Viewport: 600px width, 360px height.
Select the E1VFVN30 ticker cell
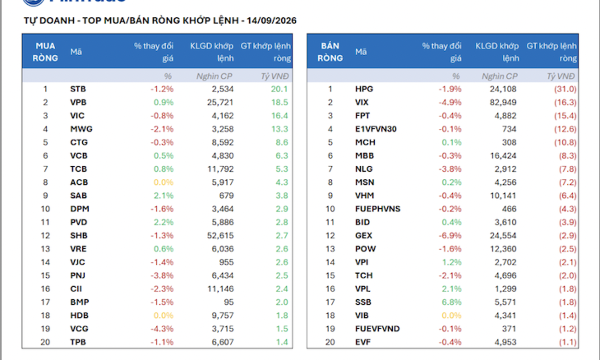coord(376,129)
